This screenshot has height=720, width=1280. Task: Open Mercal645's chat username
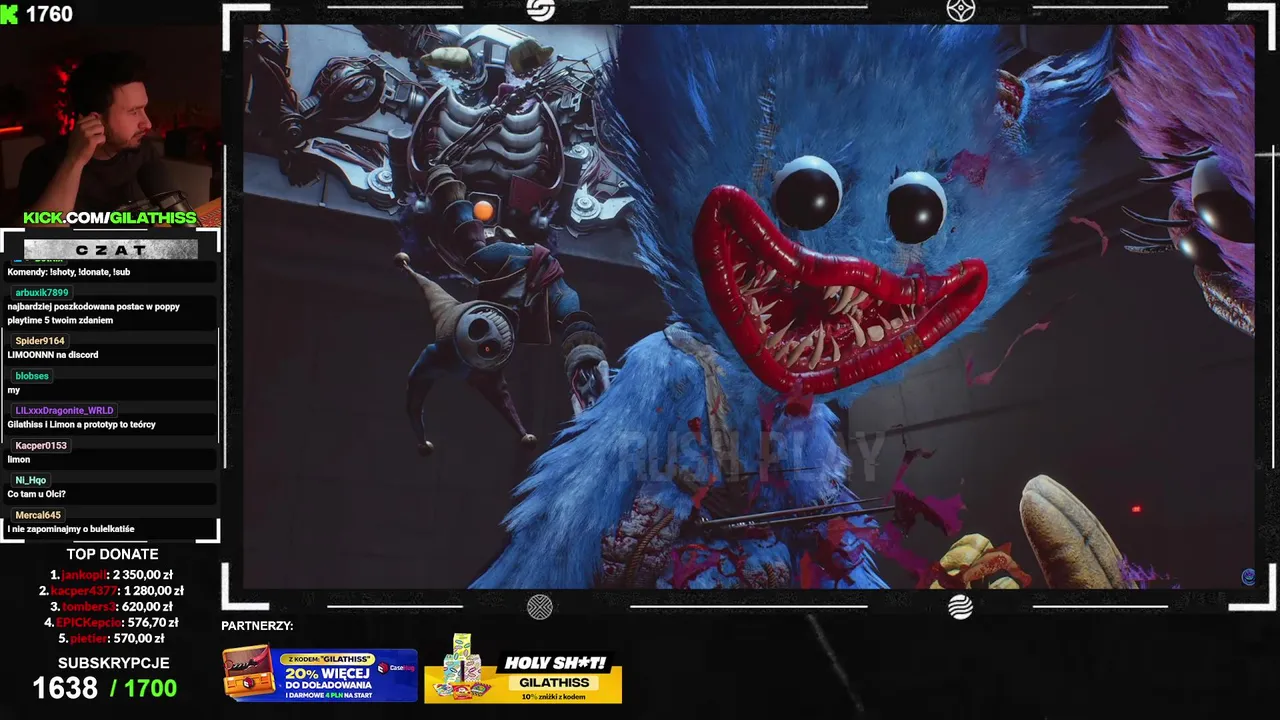coord(38,515)
